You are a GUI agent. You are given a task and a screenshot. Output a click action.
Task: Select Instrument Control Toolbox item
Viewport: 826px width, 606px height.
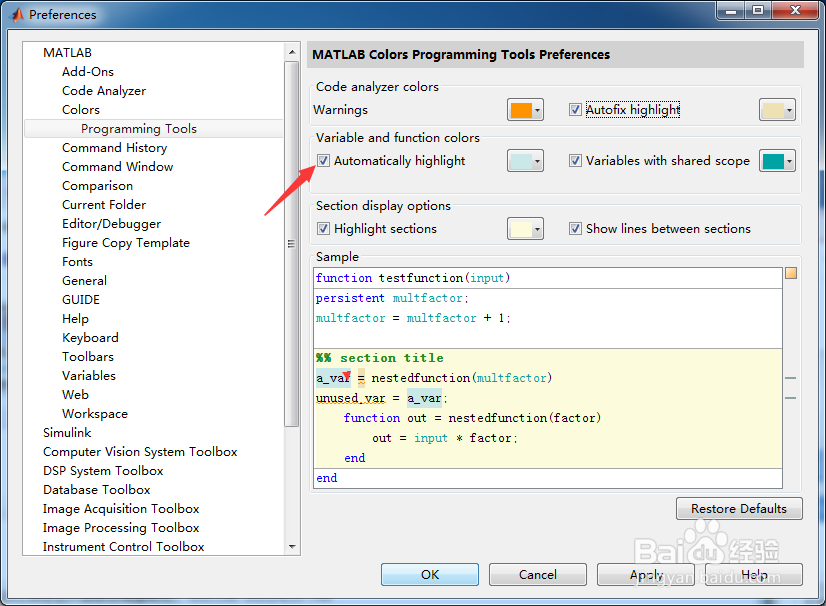click(123, 546)
